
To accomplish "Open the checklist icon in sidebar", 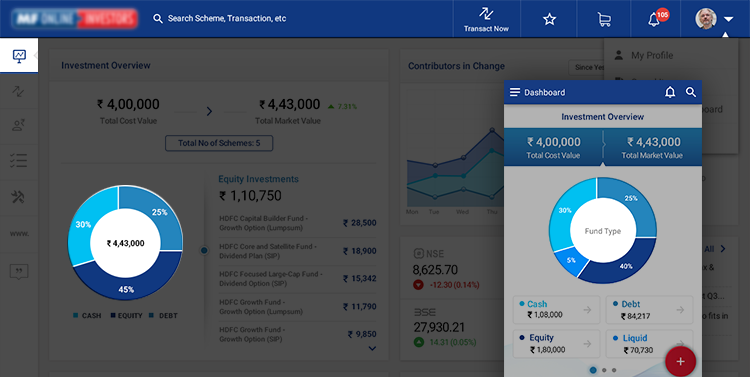I will (x=19, y=161).
